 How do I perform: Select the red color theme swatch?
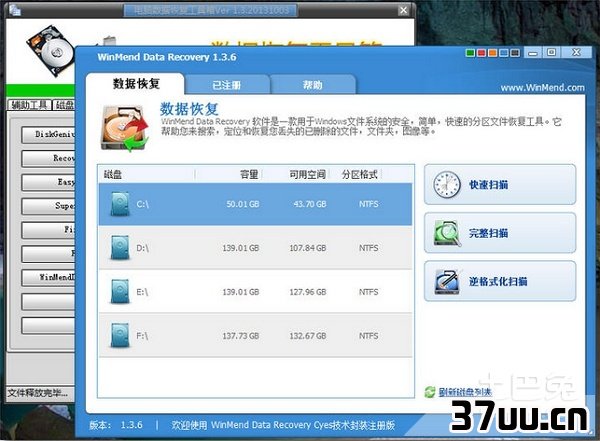point(481,53)
